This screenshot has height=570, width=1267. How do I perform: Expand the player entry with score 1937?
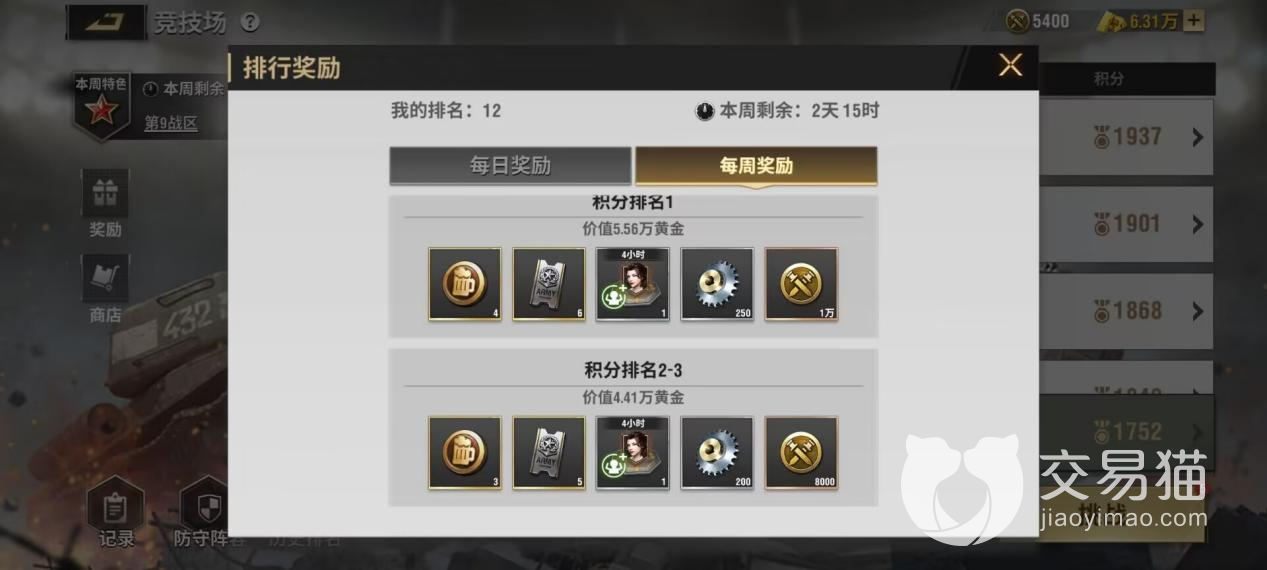tap(1126, 137)
